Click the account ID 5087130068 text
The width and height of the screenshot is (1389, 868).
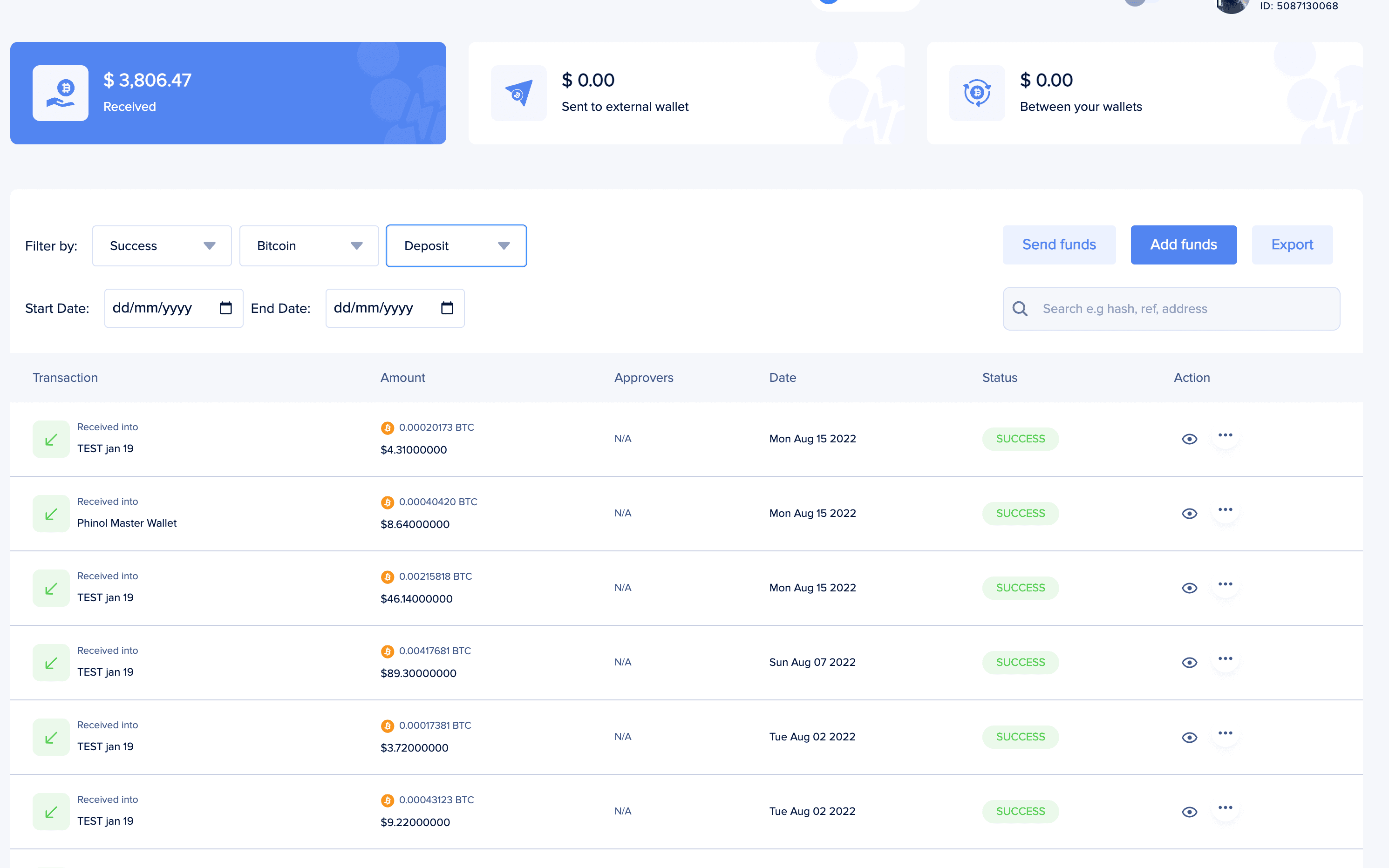click(x=1299, y=6)
